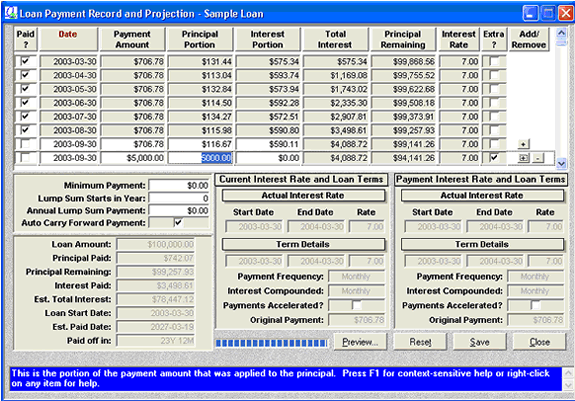Image resolution: width=575 pixels, height=401 pixels.
Task: Toggle Payments Accelerated under Payment Interest Rate terms
Action: pos(535,305)
